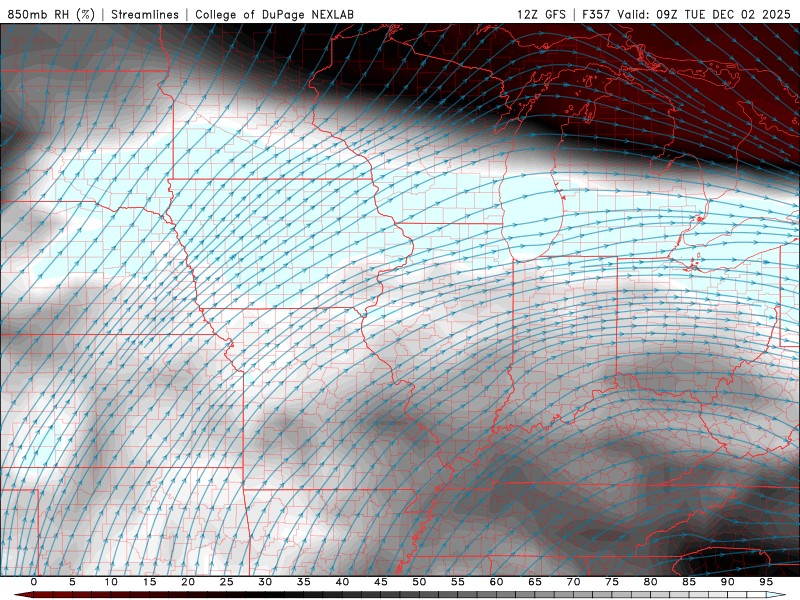
Task: Select the 85 value on the color scale
Action: pyautogui.click(x=689, y=582)
